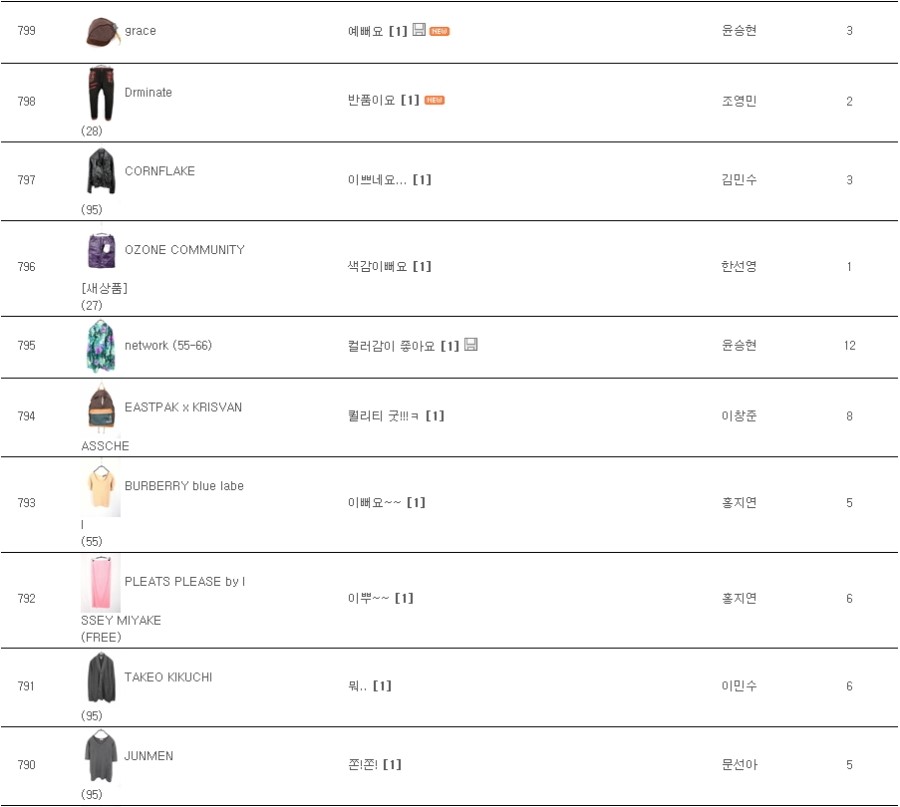
Task: Open the review titled 예뻐요
Action: tap(365, 31)
